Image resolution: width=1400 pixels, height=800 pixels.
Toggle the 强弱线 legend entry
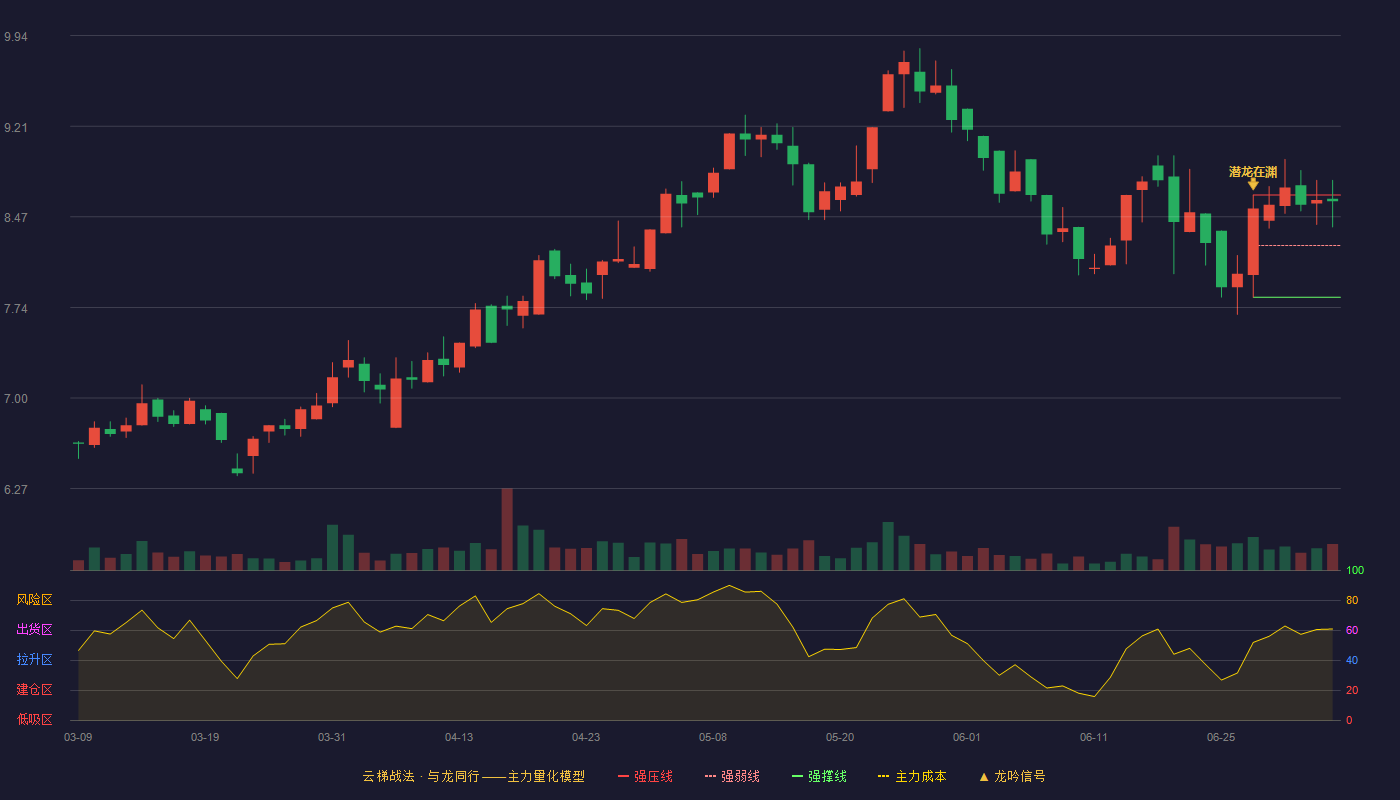coord(732,776)
